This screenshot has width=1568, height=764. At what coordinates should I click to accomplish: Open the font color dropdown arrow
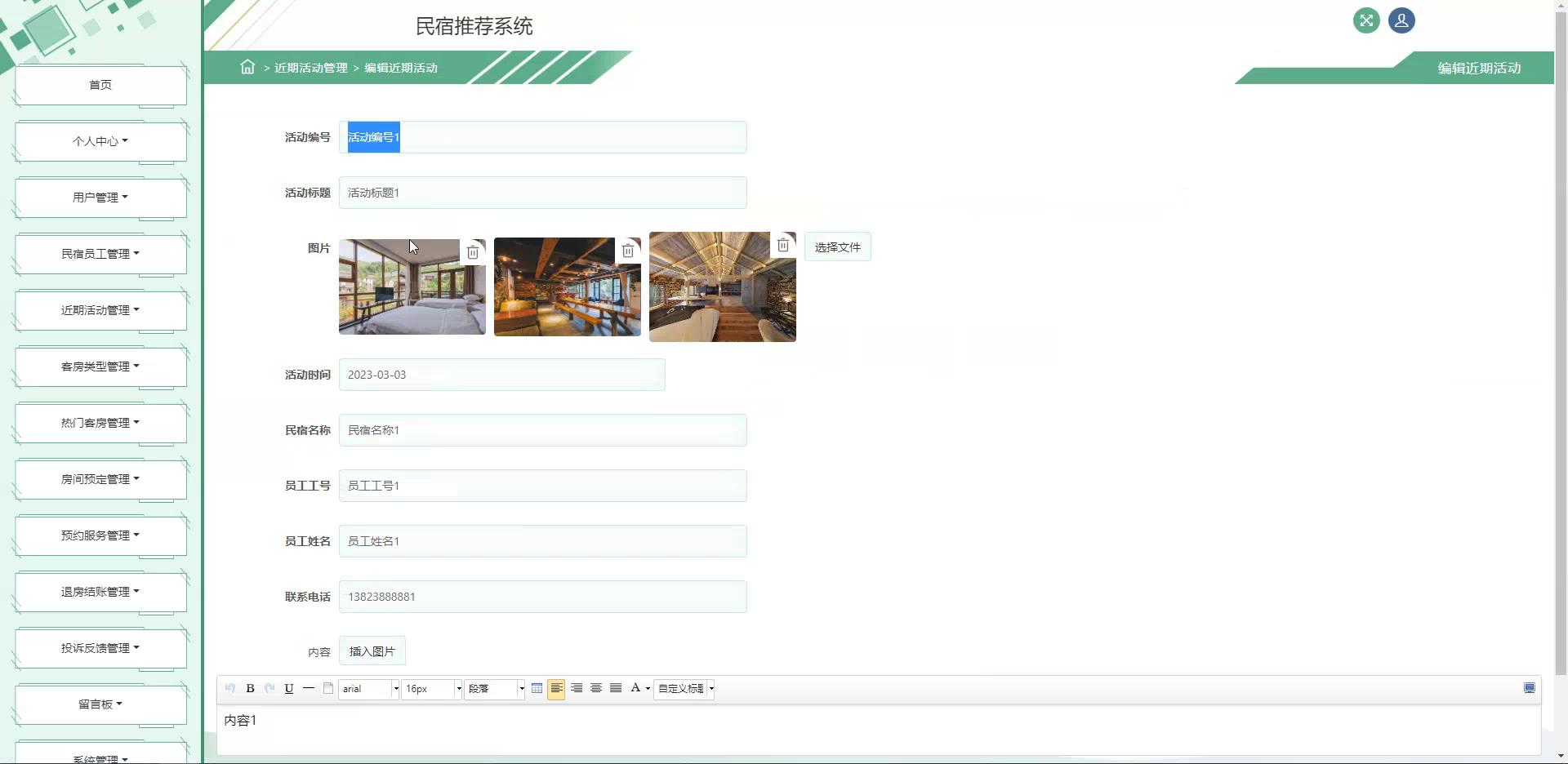648,689
